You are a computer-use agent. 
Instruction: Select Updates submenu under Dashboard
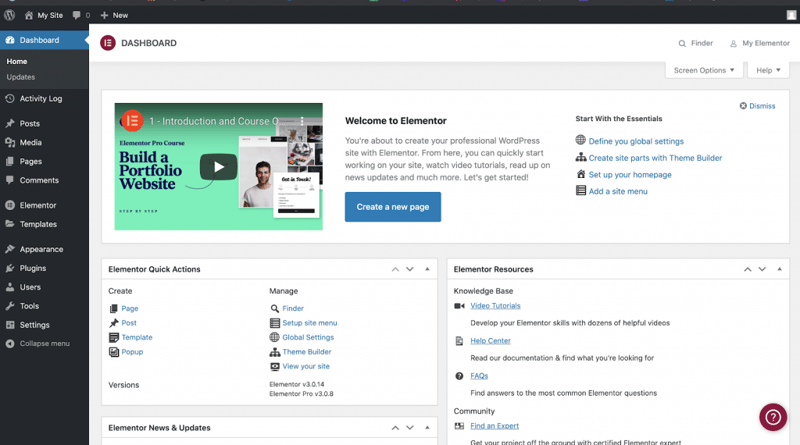pos(21,77)
